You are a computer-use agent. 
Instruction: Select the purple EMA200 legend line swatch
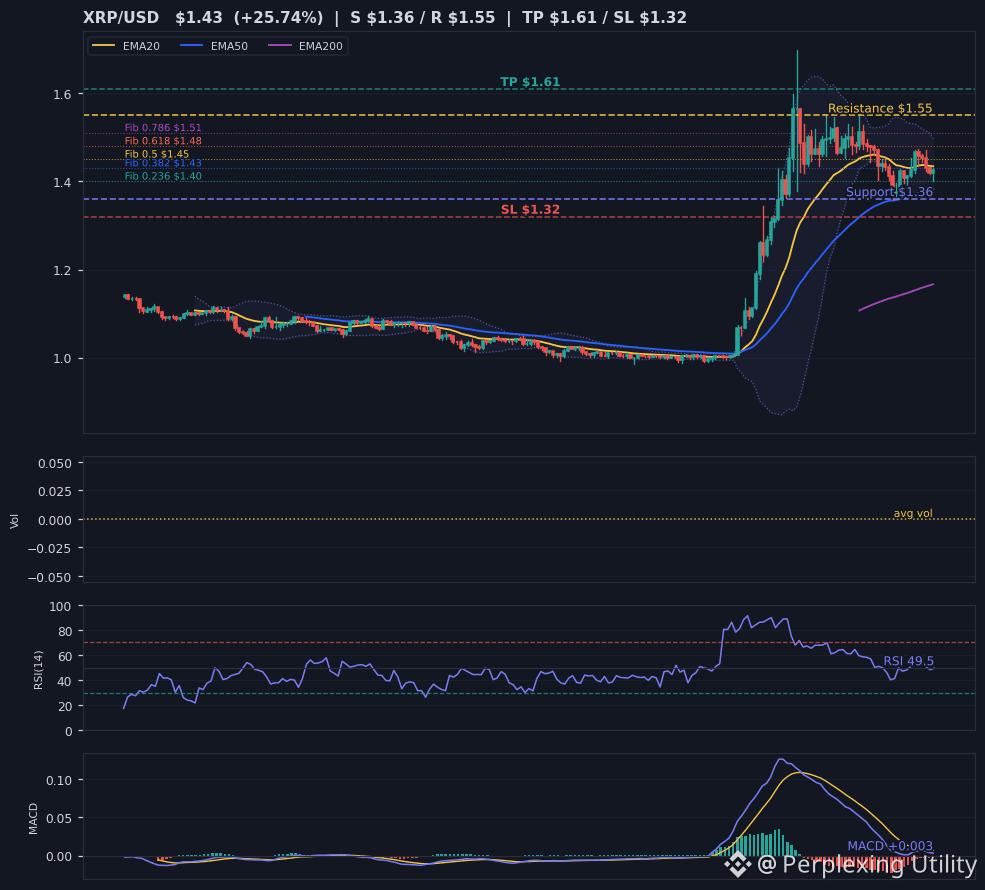tap(280, 46)
